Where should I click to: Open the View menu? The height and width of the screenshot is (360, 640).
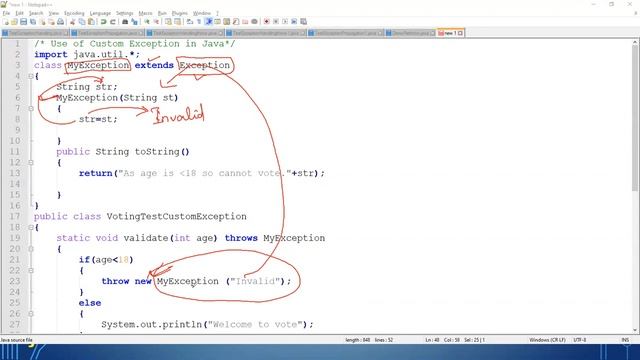coord(53,13)
